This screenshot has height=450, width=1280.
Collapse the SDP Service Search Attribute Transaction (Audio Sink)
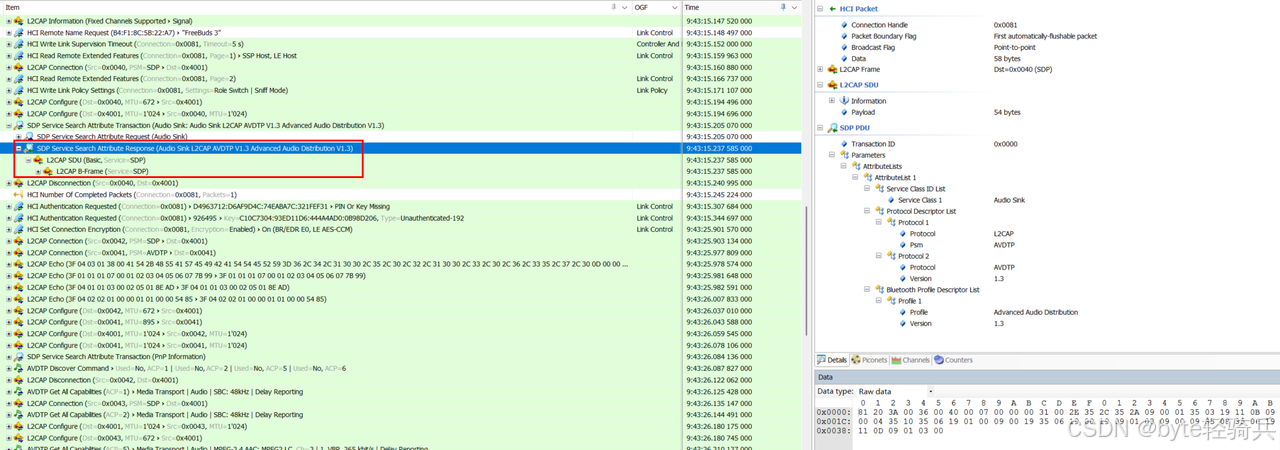click(x=9, y=125)
